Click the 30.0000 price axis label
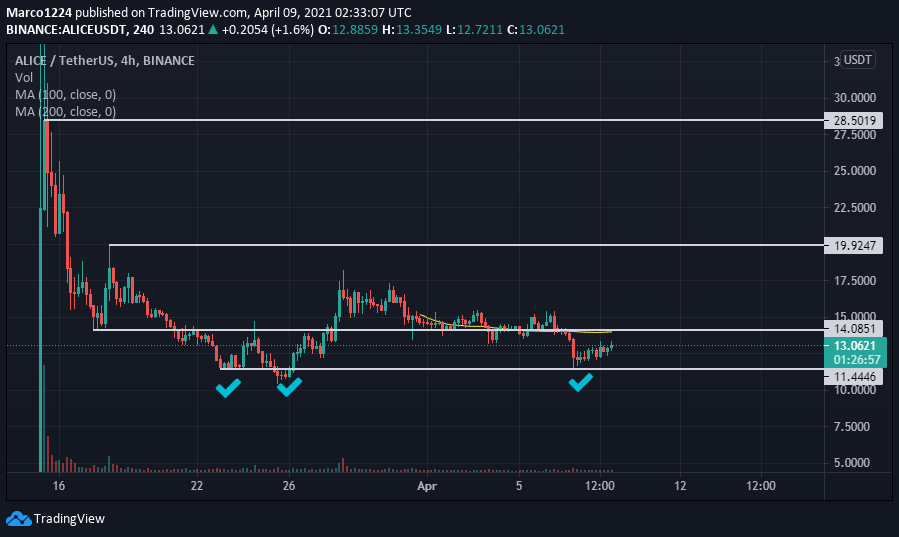This screenshot has height=537, width=899. pyautogui.click(x=854, y=97)
